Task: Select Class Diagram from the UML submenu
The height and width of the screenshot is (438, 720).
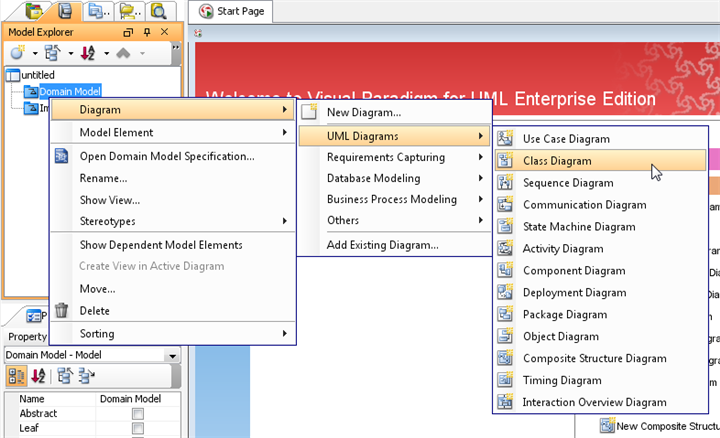Action: (x=600, y=161)
